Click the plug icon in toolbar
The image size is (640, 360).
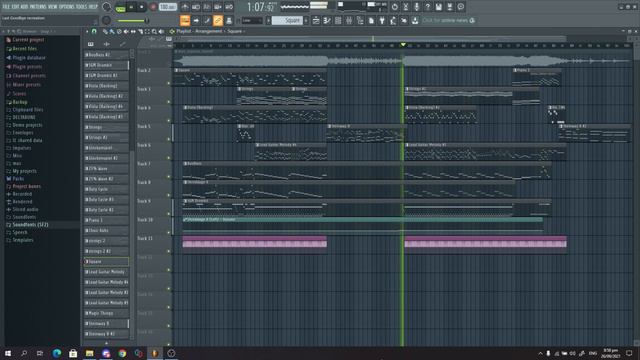[x=382, y=20]
